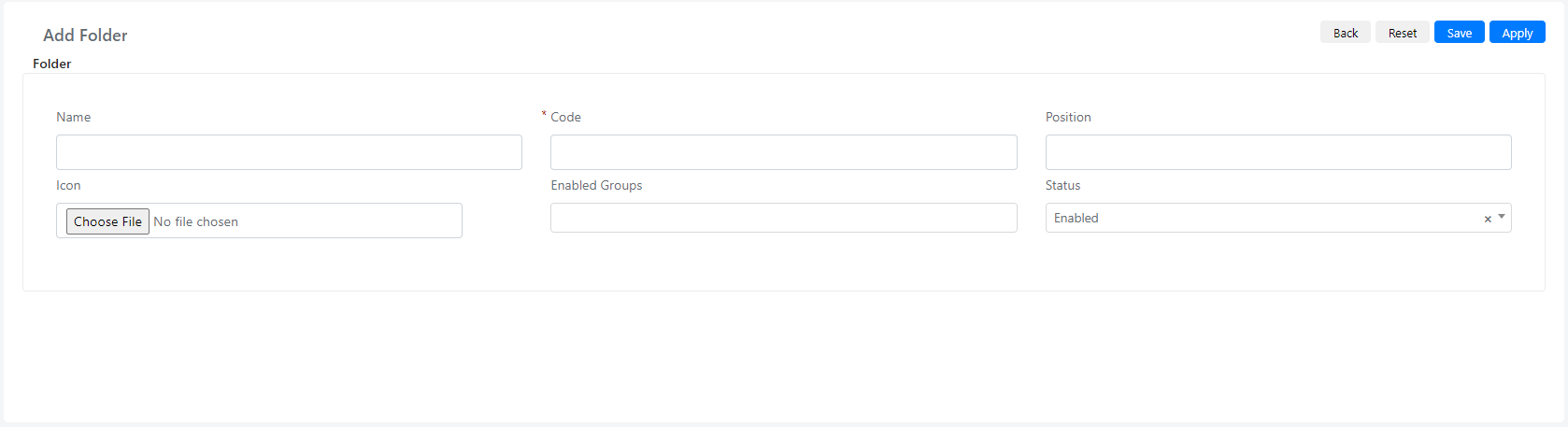
Task: Select the Status combo box showing Enabled
Action: coord(1278,218)
